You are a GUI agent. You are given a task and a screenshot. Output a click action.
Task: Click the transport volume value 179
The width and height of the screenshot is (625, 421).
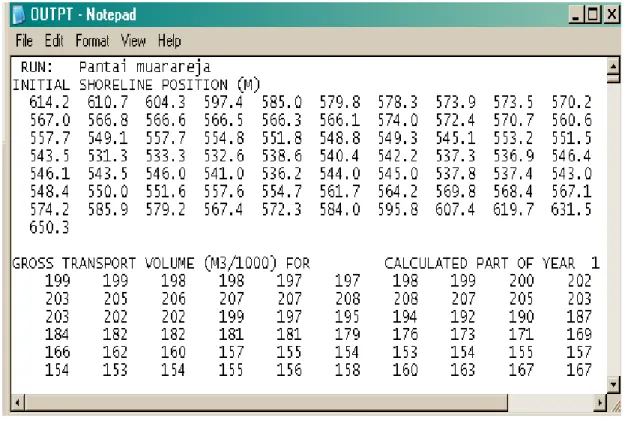(347, 334)
